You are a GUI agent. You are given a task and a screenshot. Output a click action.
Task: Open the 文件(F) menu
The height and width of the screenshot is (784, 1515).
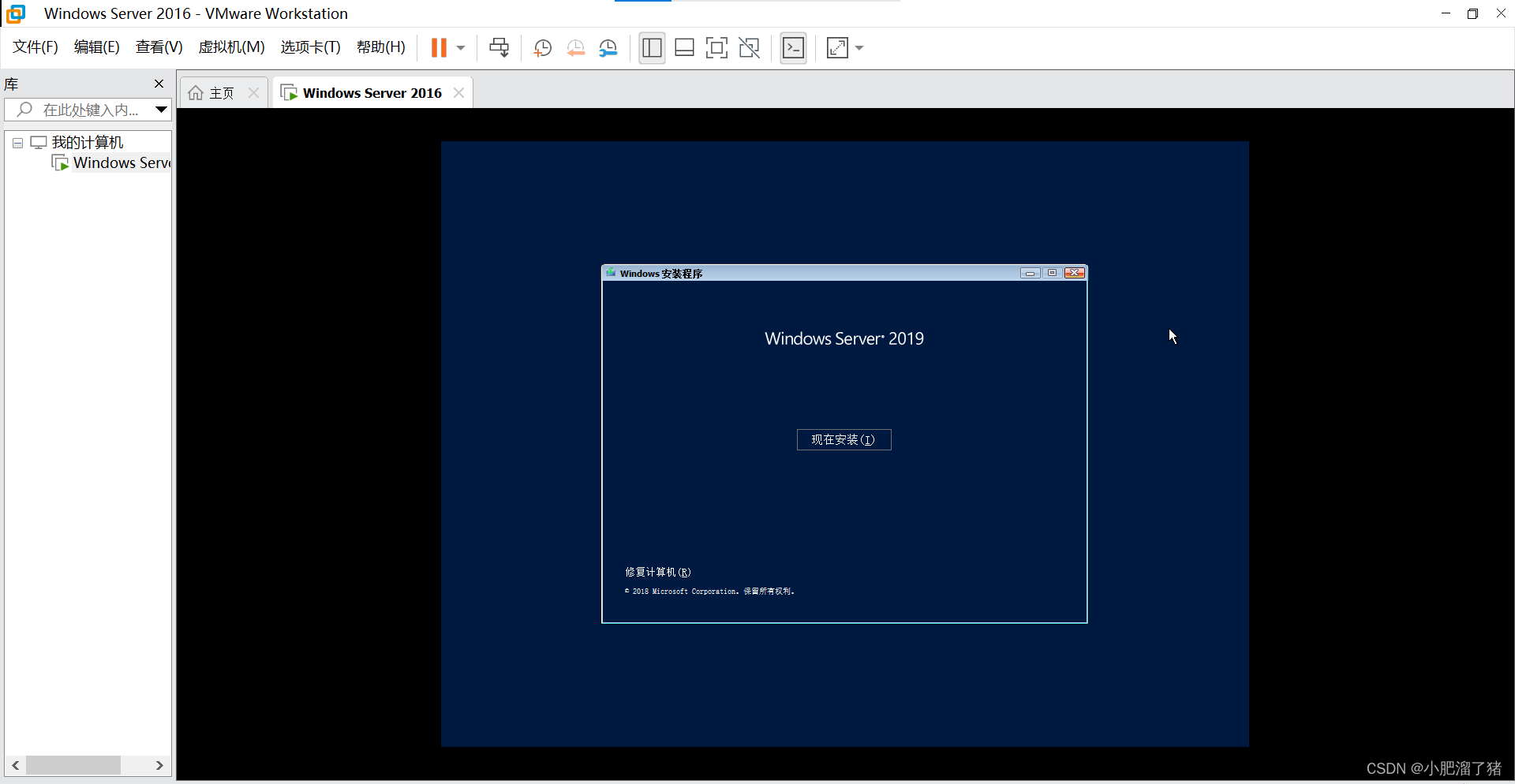pyautogui.click(x=36, y=47)
